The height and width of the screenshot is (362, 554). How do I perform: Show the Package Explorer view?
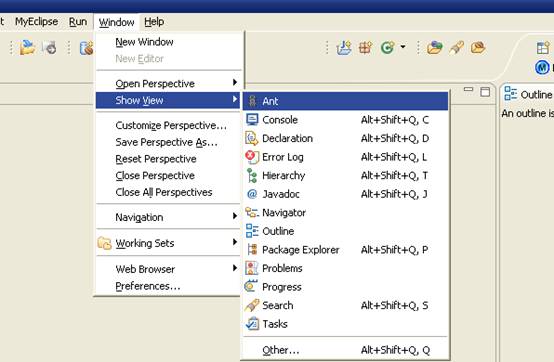(x=345, y=250)
